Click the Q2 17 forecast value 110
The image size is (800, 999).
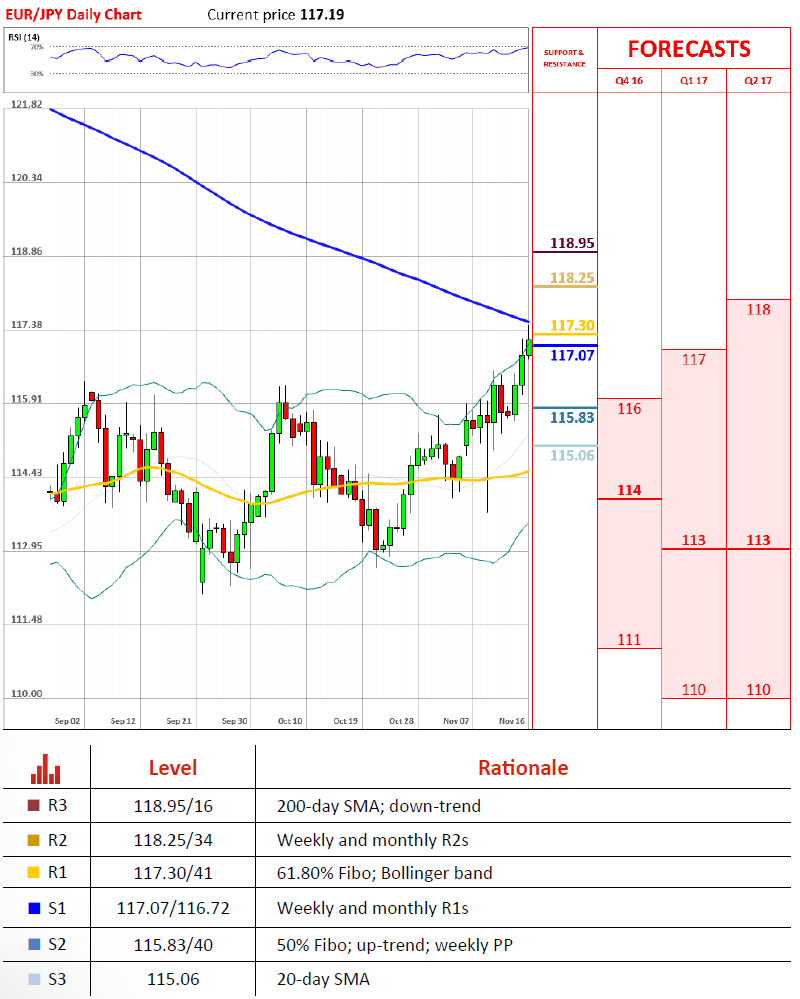(759, 690)
